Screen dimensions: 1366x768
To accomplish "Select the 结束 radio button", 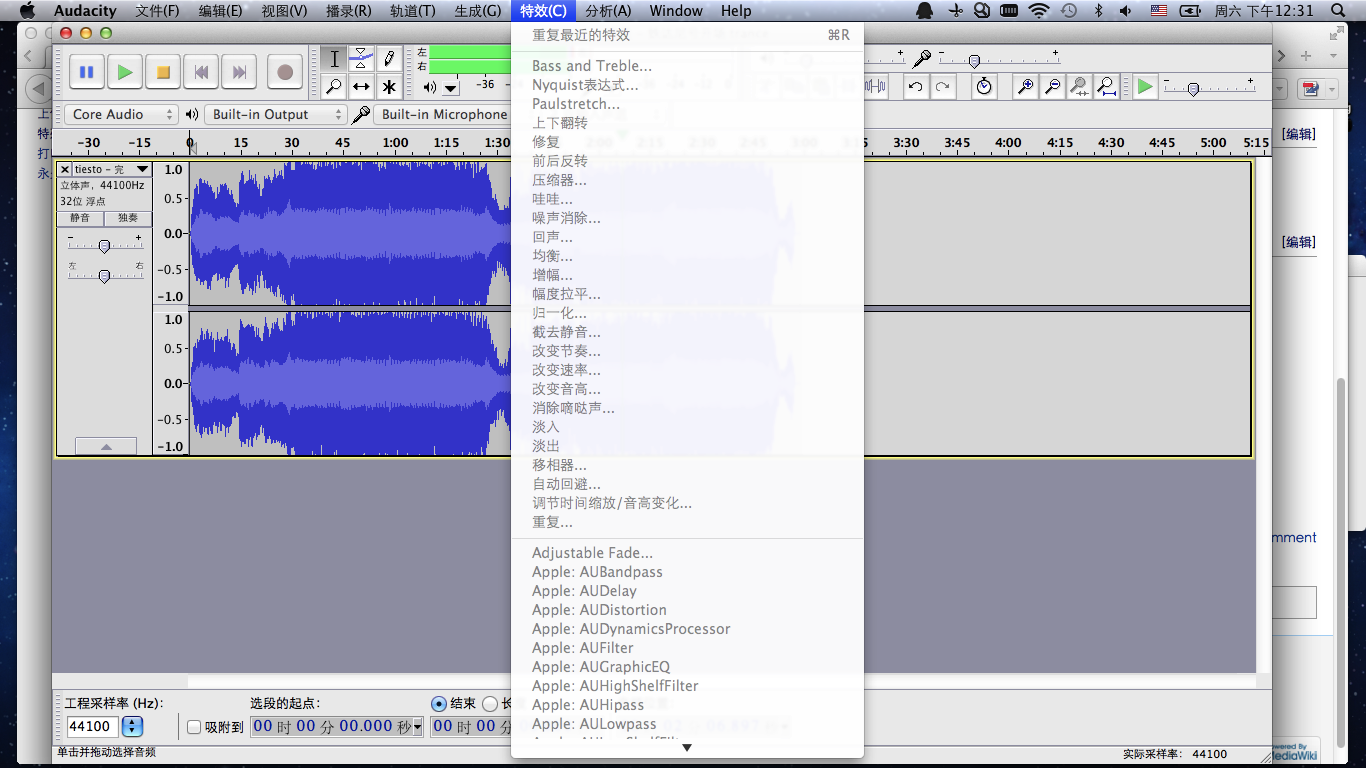I will tap(438, 704).
